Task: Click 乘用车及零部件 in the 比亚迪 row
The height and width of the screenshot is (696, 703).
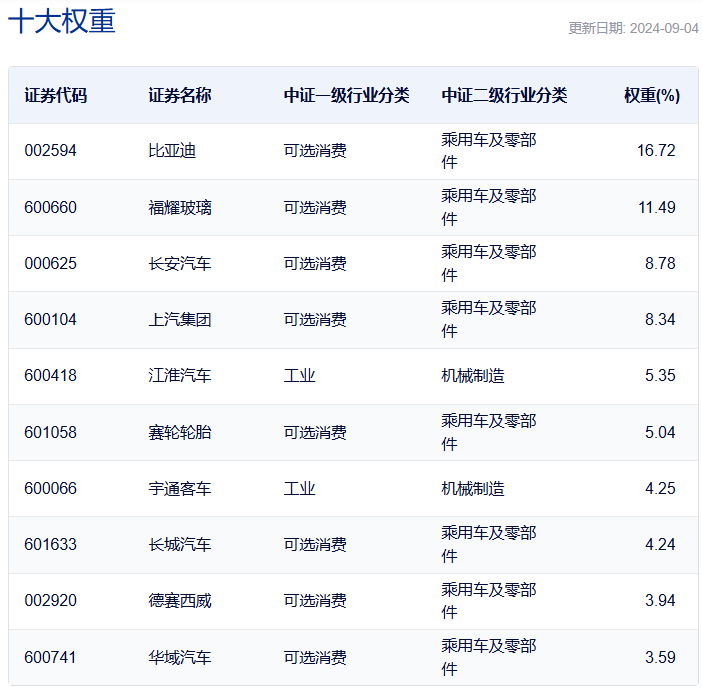Action: click(489, 151)
